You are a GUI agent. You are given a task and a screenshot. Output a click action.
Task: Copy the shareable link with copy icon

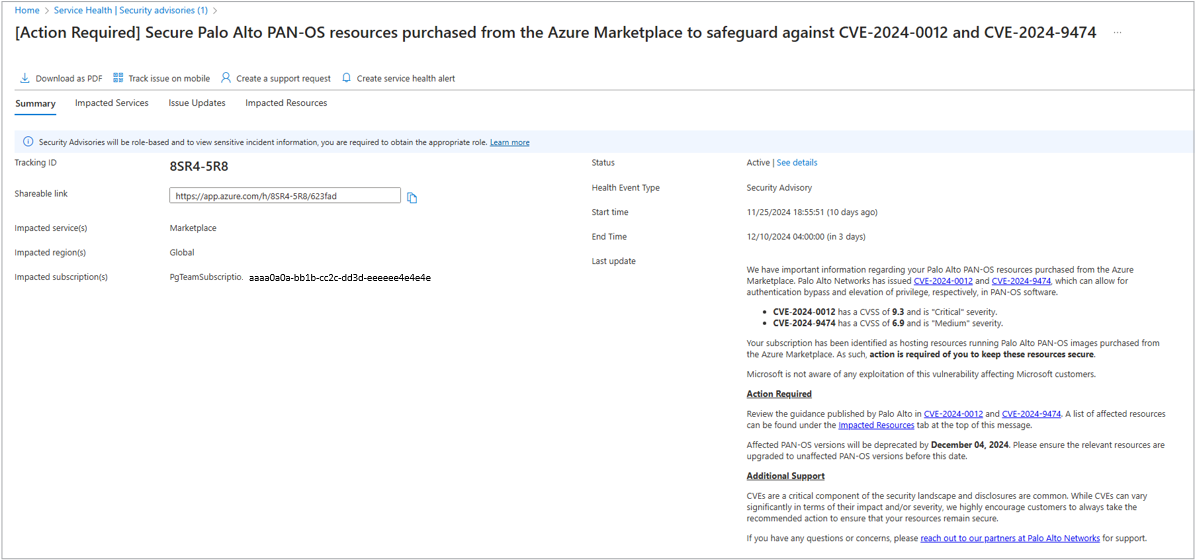click(x=412, y=197)
